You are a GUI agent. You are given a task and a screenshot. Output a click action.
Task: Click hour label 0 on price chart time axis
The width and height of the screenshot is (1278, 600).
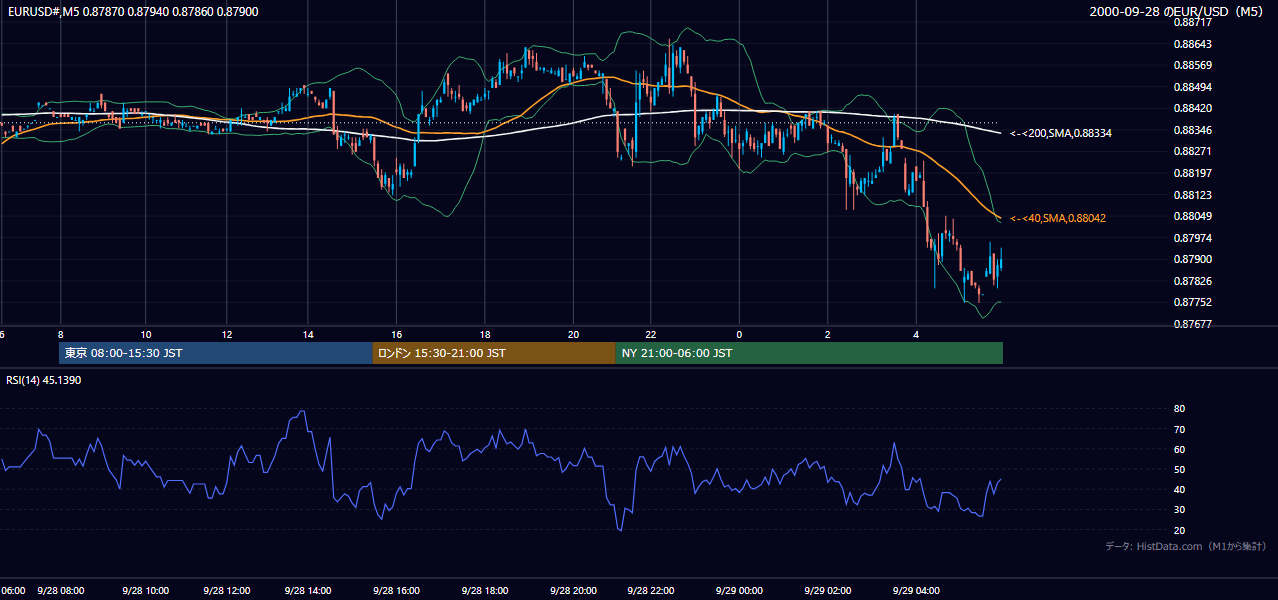tap(739, 334)
